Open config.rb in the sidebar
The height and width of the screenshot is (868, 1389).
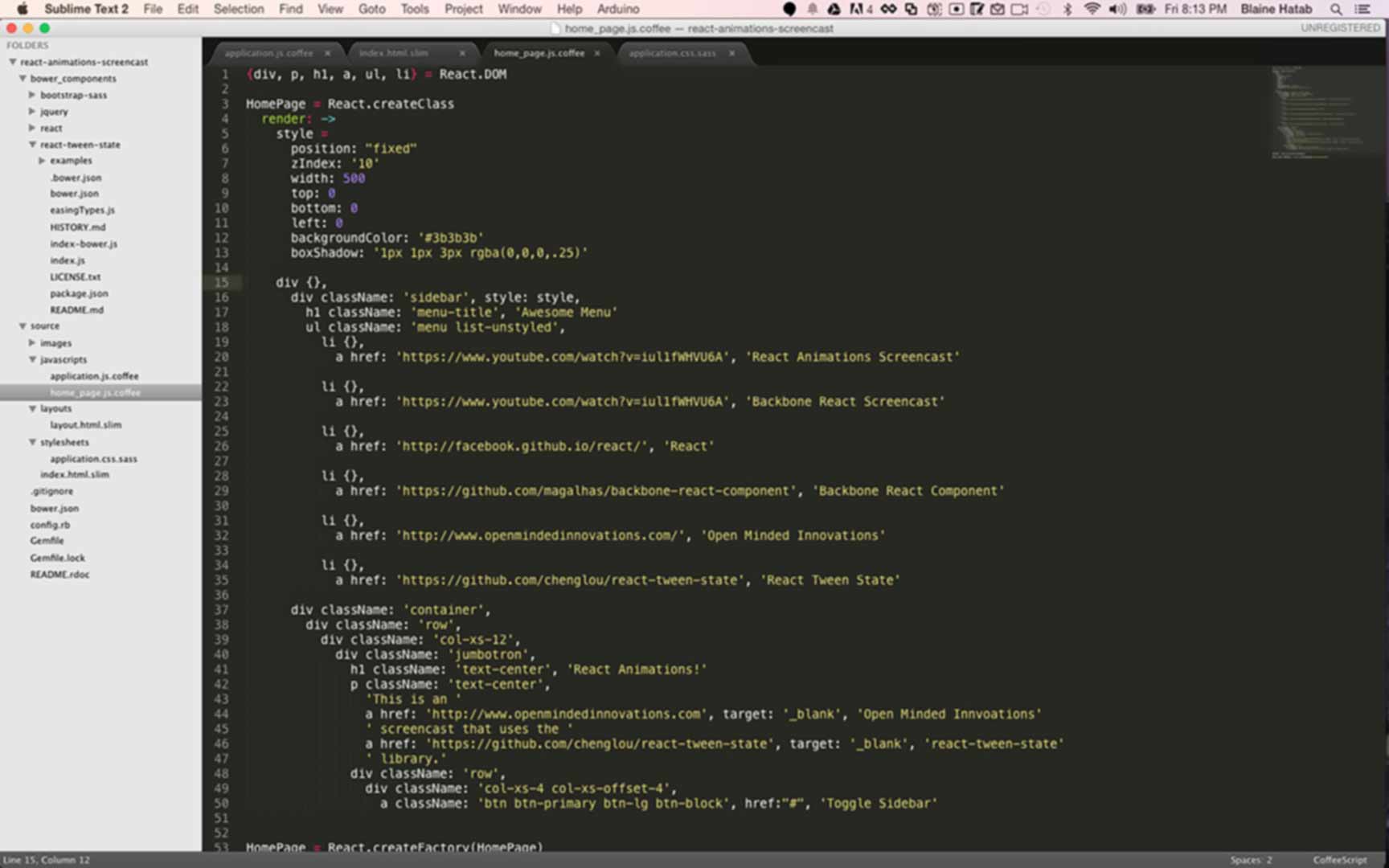pos(50,525)
